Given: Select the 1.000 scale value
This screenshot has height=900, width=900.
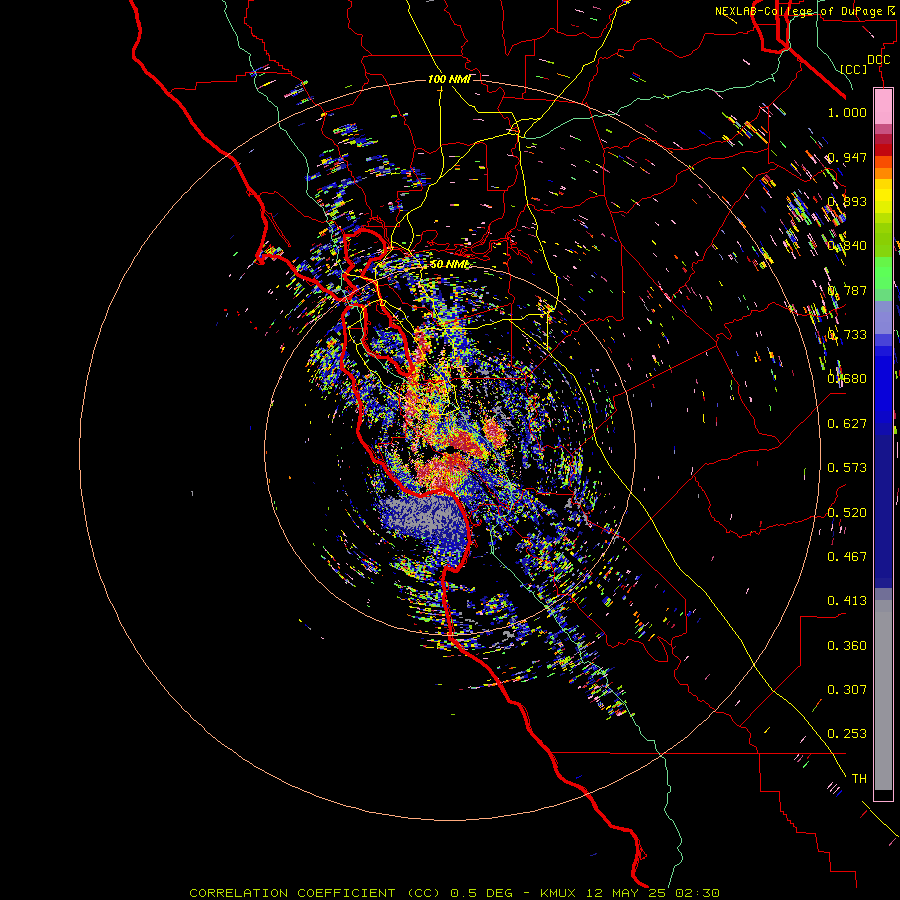Looking at the screenshot, I should 847,112.
